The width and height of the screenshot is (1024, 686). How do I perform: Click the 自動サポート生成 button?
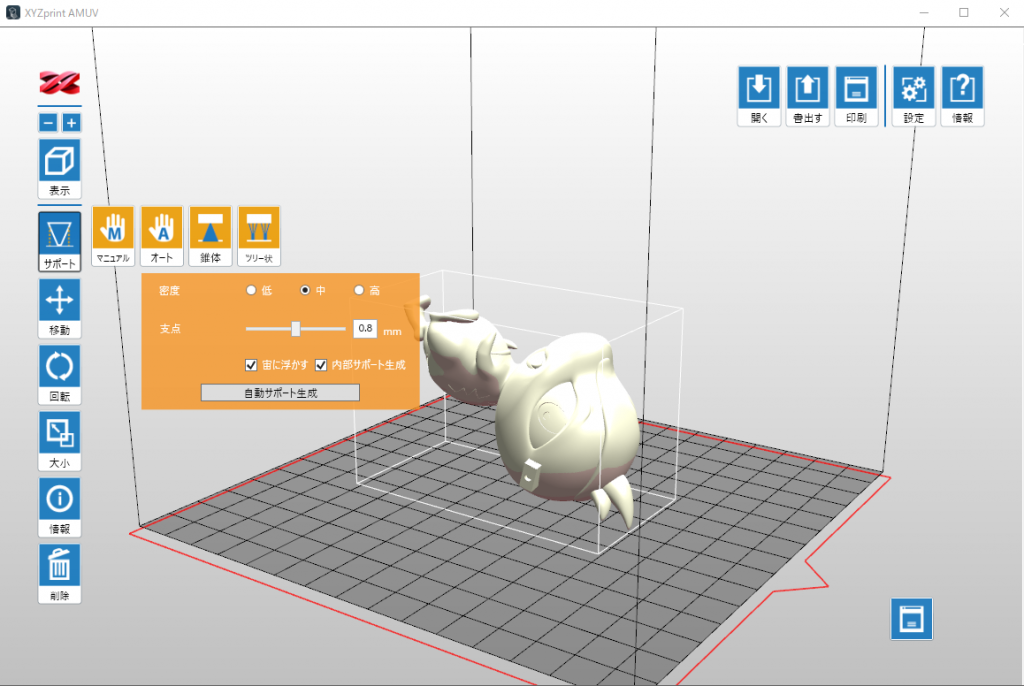click(280, 393)
